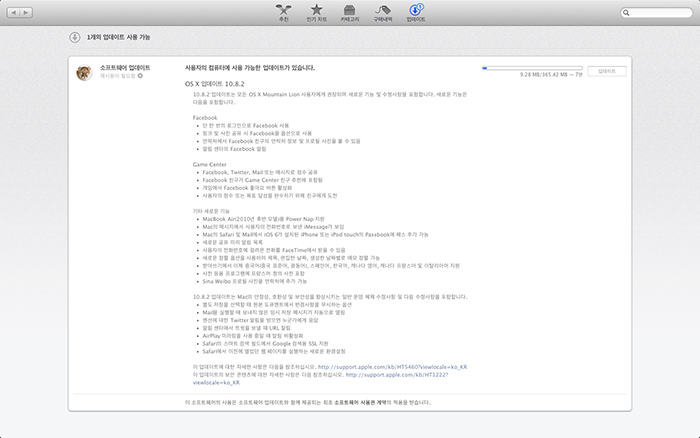Switch to the 카테고리 categories tab
The image size is (700, 438).
tap(350, 13)
